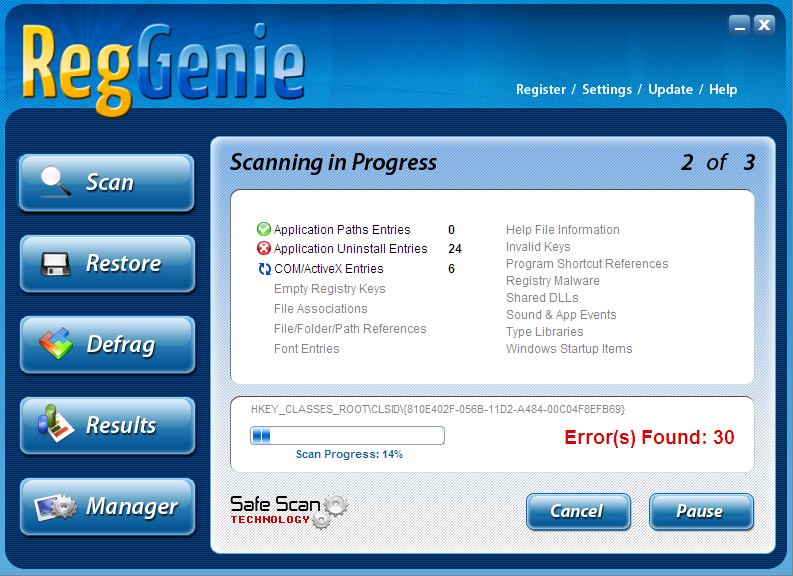
Task: Click green check icon beside Application Paths Entries
Action: [x=263, y=229]
